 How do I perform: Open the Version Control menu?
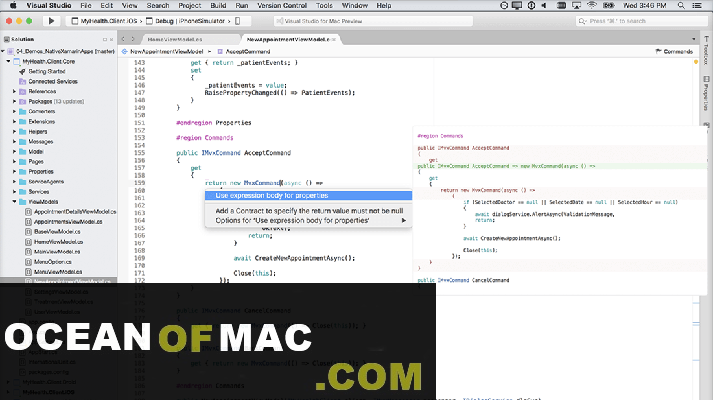(x=282, y=5)
